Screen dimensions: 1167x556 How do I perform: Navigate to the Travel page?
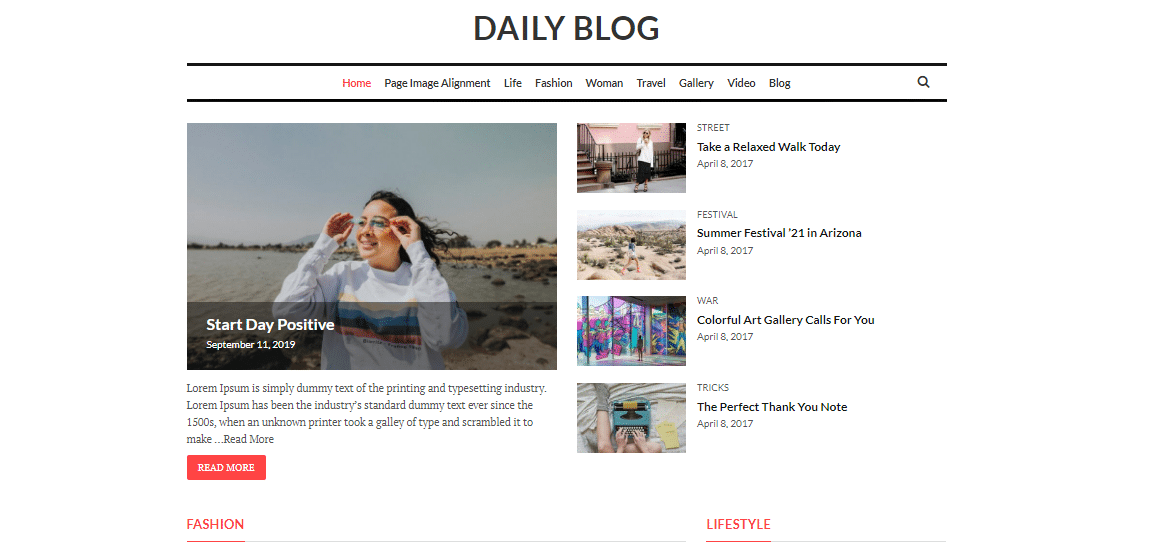coord(651,83)
